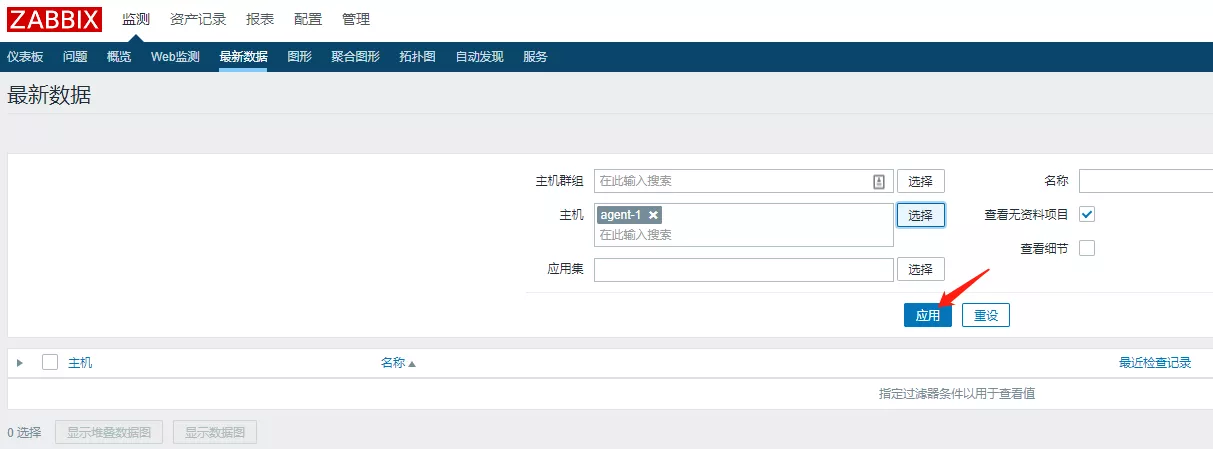The image size is (1213, 449).
Task: Expand all rows with the table triangle
Action: coord(20,363)
